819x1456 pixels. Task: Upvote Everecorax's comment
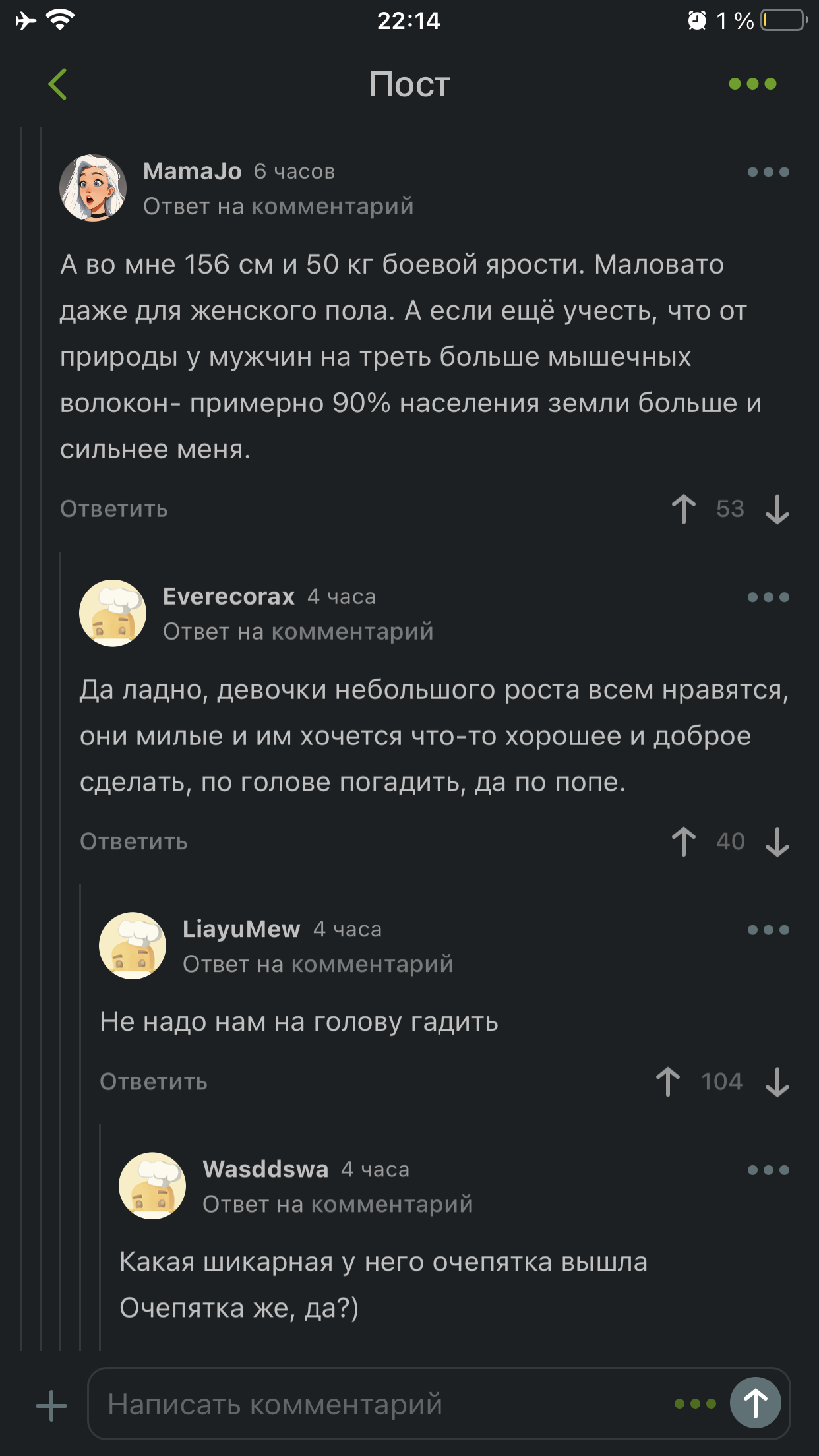point(683,841)
